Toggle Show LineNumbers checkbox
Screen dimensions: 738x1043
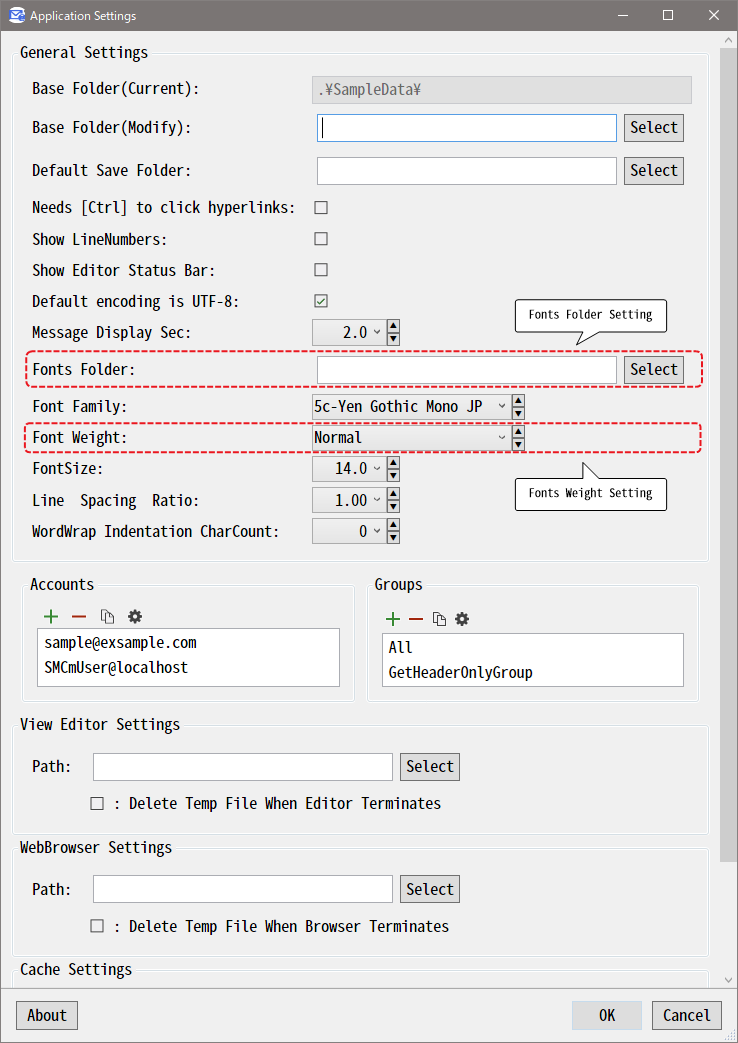click(x=321, y=239)
